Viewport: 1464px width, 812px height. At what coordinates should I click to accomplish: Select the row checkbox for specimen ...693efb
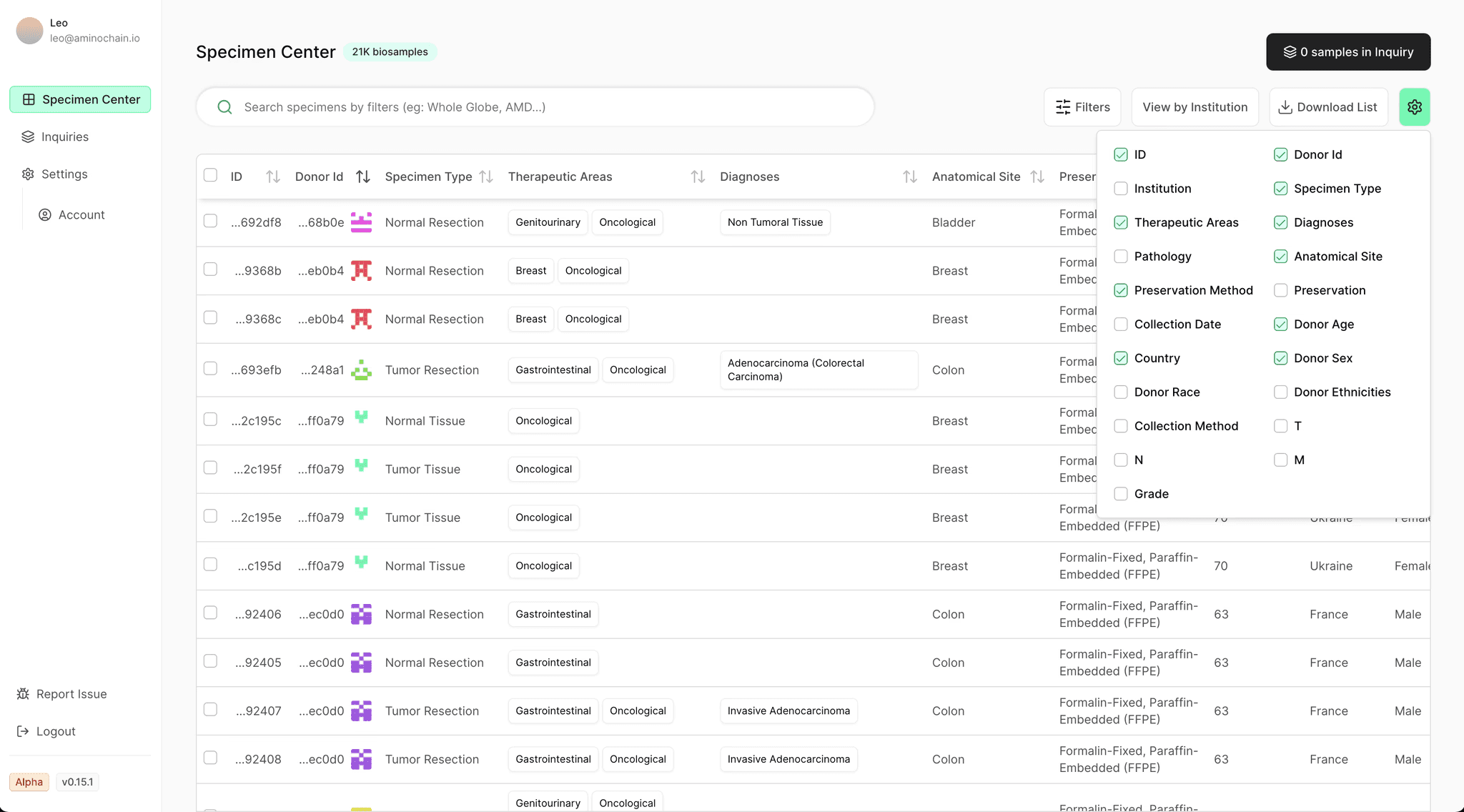[x=210, y=368]
